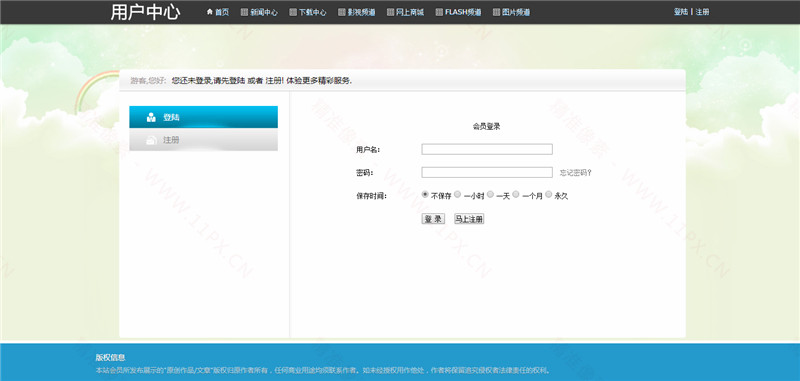The height and width of the screenshot is (381, 800).
Task: Select the 一个月 radio option
Action: click(516, 194)
